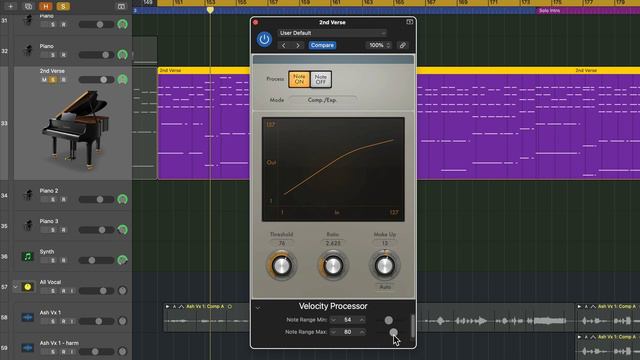Open the Mode Comp./Exp. dropdown
This screenshot has width=640, height=360.
click(x=322, y=100)
